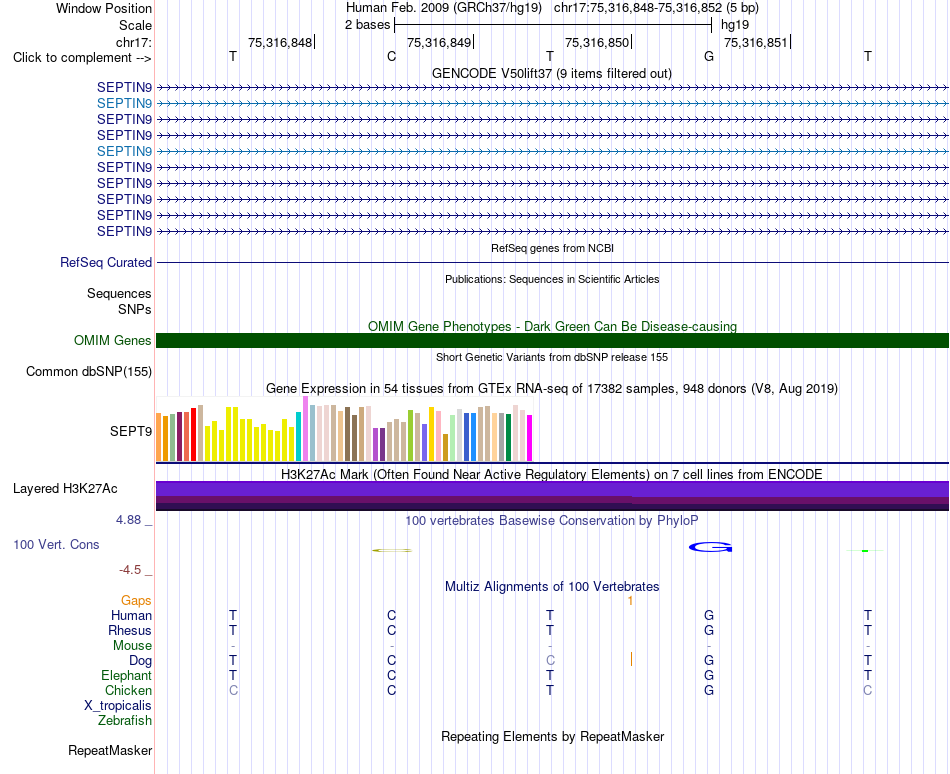Click the orange 'Gaps' row label
Screen dimensions: 950x774
[x=136, y=600]
